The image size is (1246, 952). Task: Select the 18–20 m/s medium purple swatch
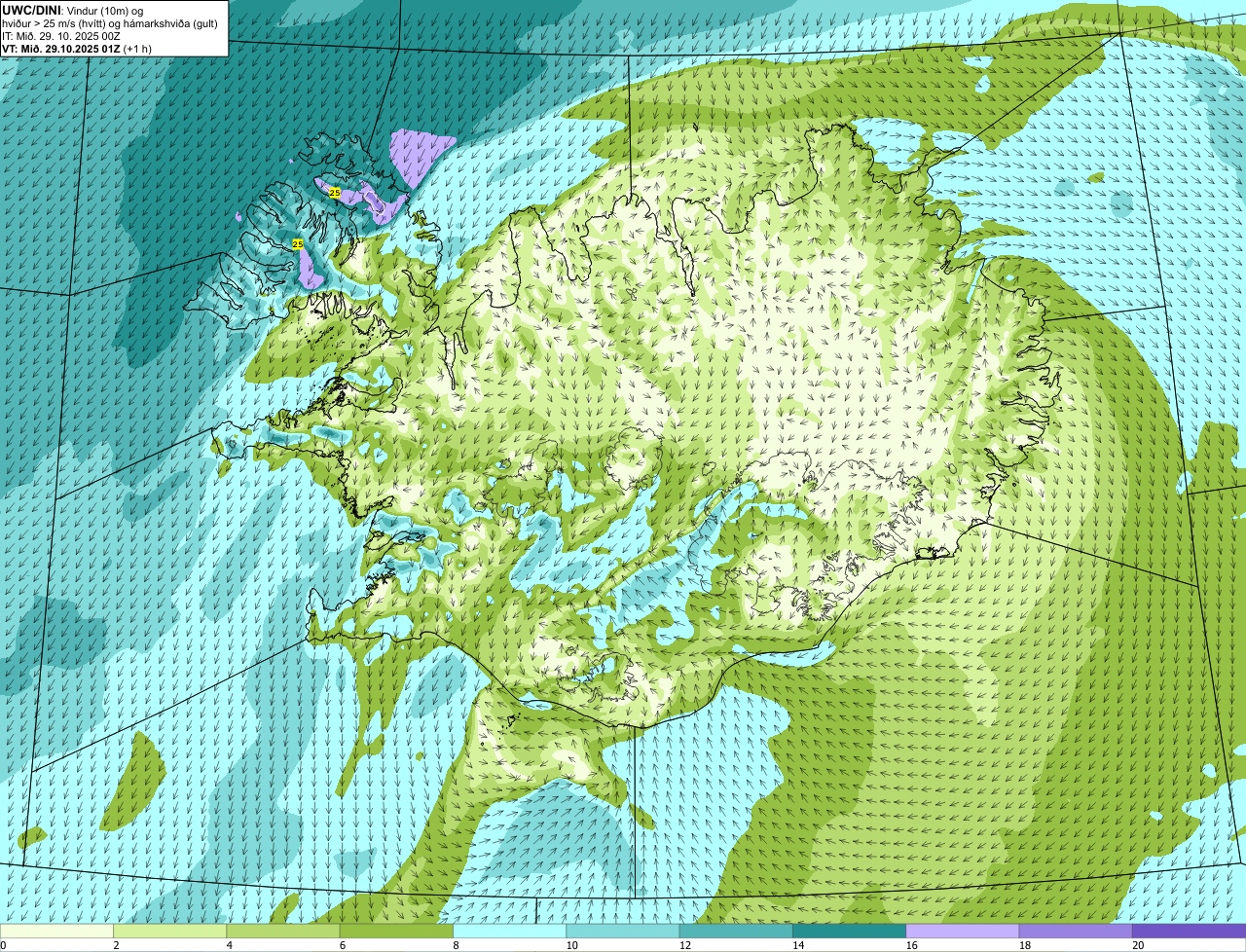(1076, 931)
